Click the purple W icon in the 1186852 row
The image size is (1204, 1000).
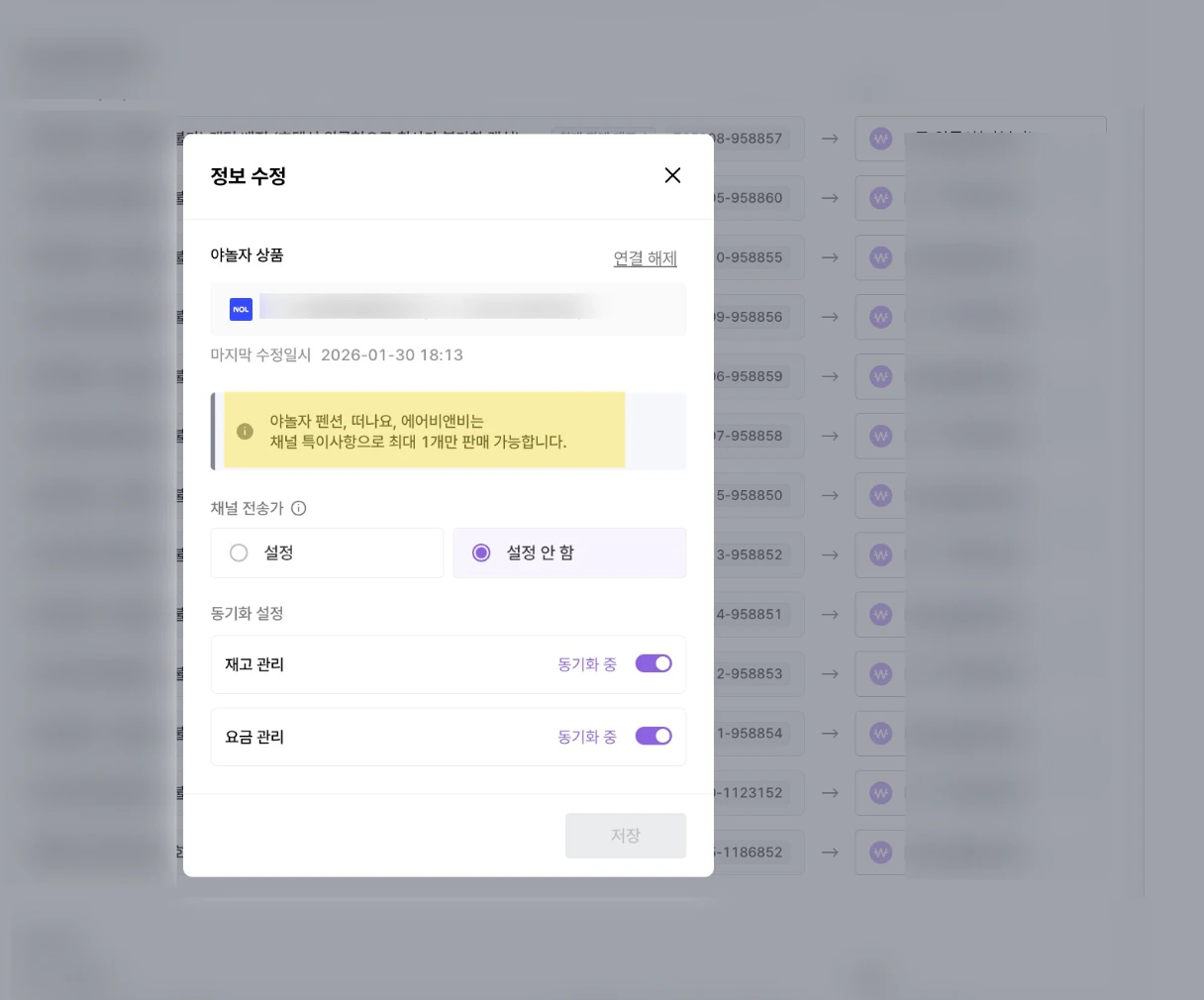point(880,851)
